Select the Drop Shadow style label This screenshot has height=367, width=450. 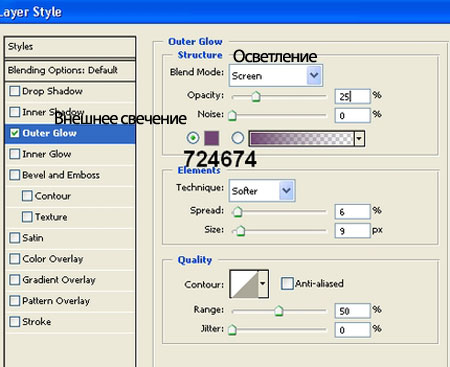point(52,91)
